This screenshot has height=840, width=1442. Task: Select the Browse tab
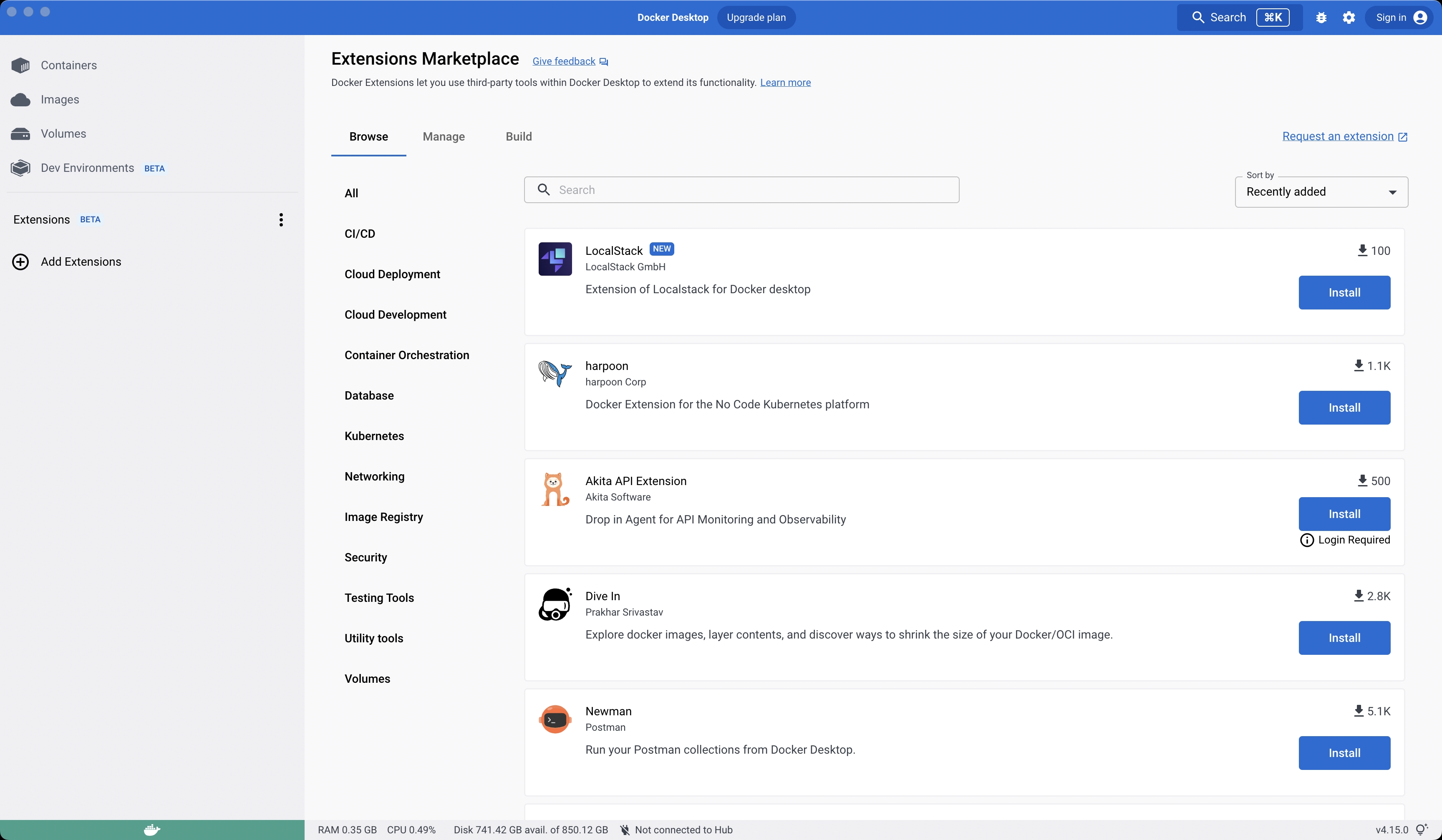pos(368,136)
